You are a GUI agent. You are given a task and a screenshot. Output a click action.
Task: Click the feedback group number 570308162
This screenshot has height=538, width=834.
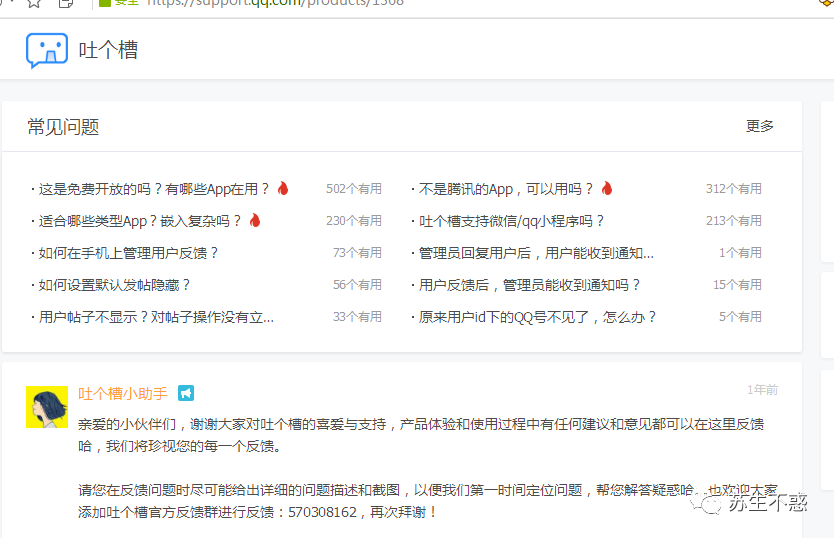click(322, 512)
